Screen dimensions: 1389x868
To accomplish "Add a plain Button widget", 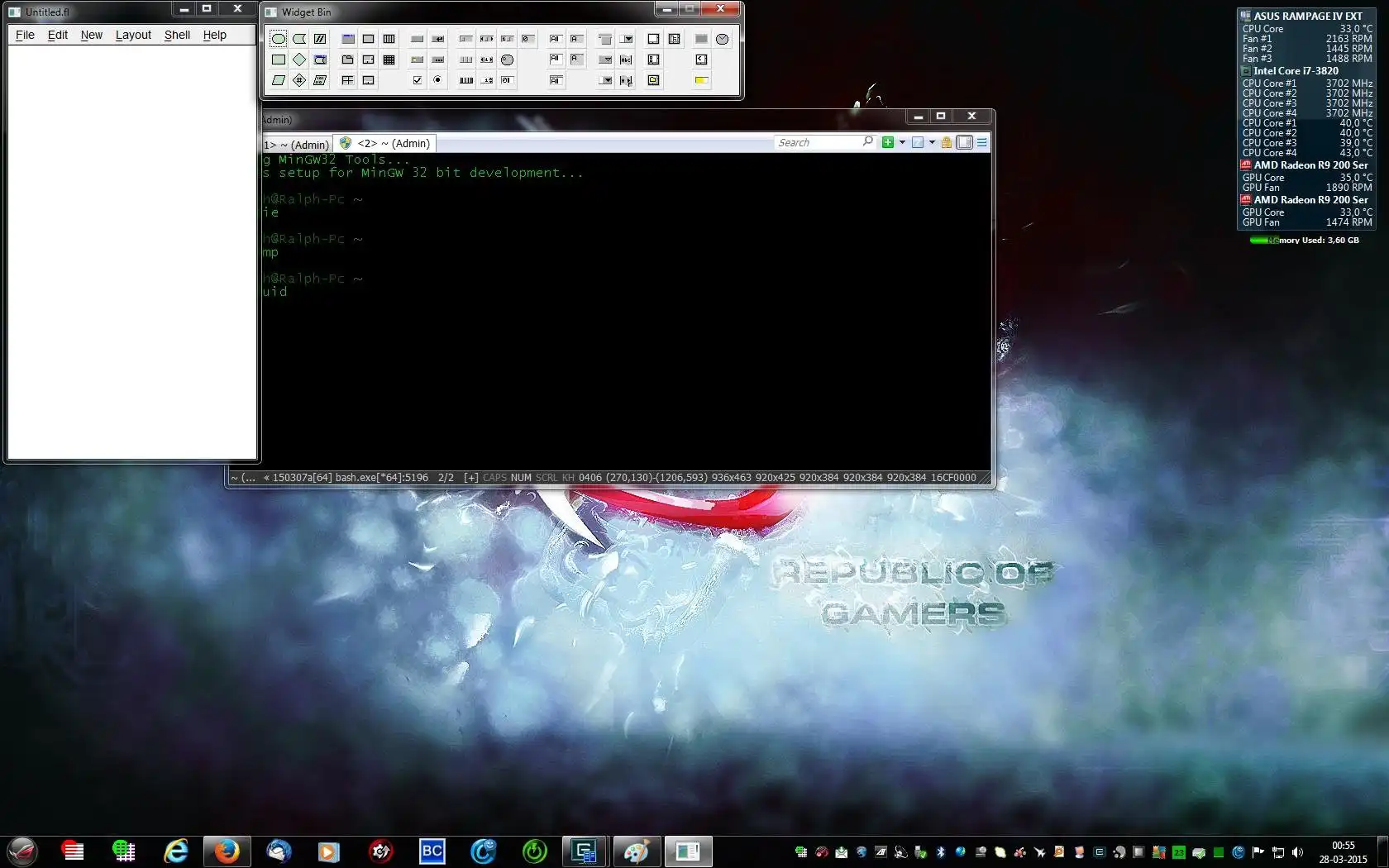I will (418, 39).
